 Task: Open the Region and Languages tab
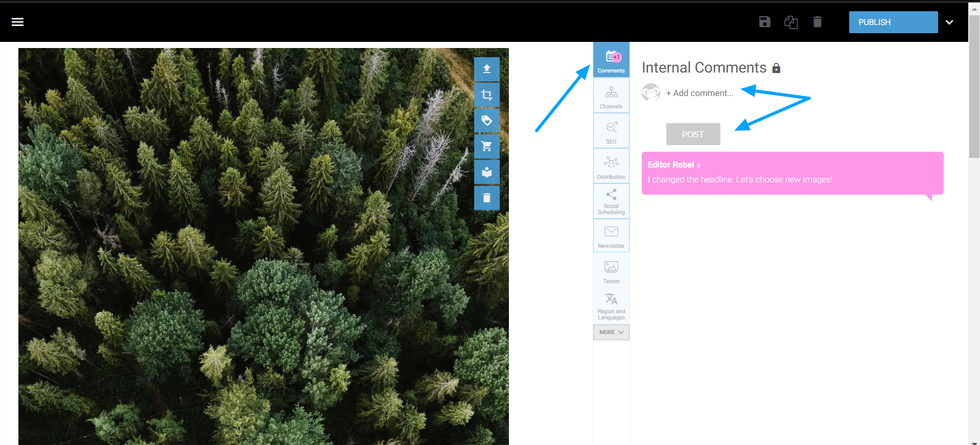click(611, 305)
